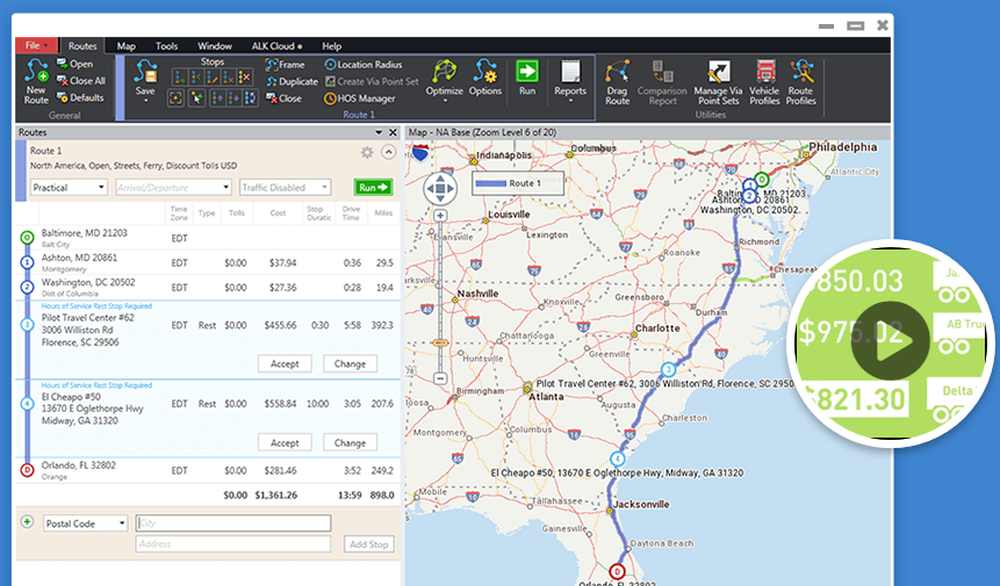The image size is (1000, 586).
Task: Open the Reports tool
Action: [x=570, y=80]
